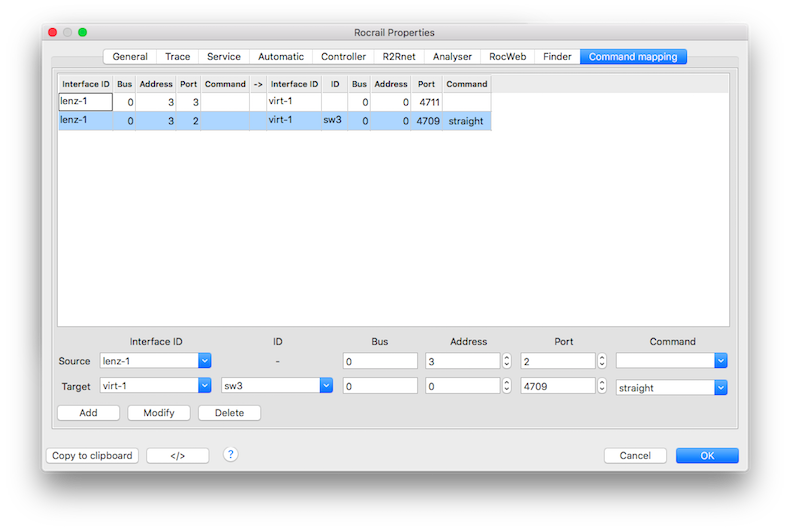This screenshot has height=531, width=790.
Task: Click the Source Bus input field
Action: coord(379,361)
